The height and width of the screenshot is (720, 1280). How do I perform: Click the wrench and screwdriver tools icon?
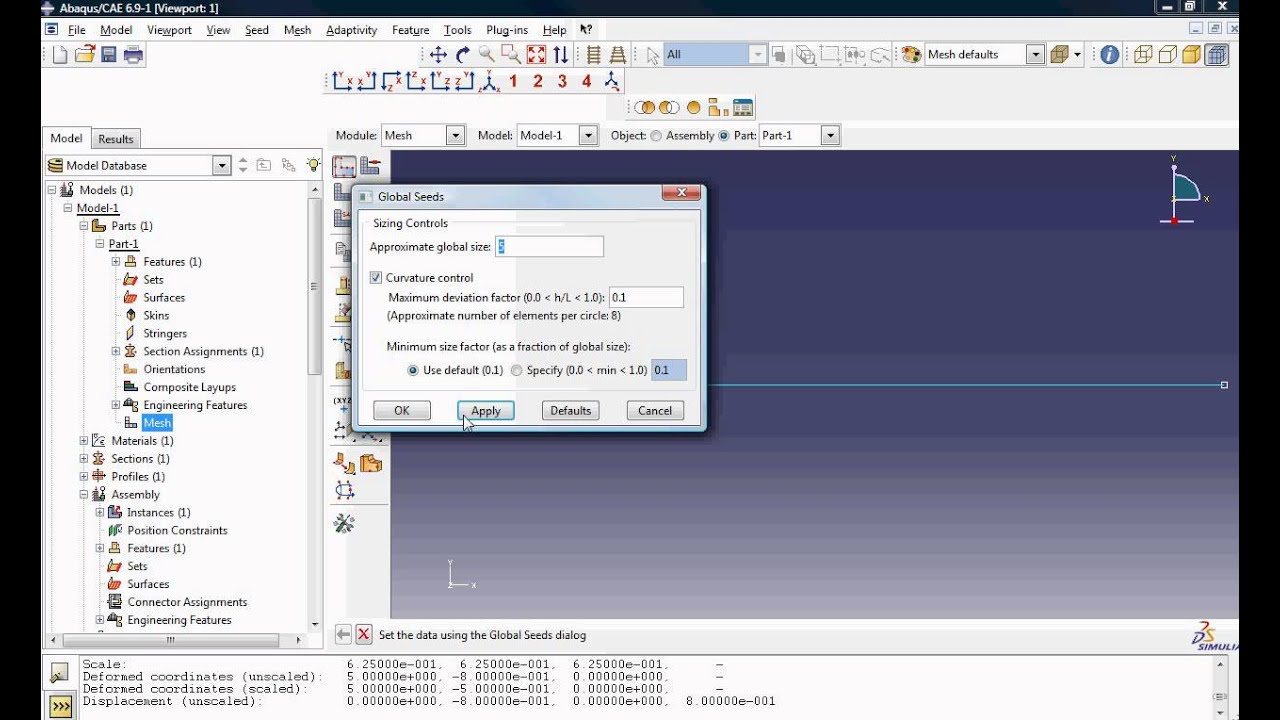click(x=344, y=523)
